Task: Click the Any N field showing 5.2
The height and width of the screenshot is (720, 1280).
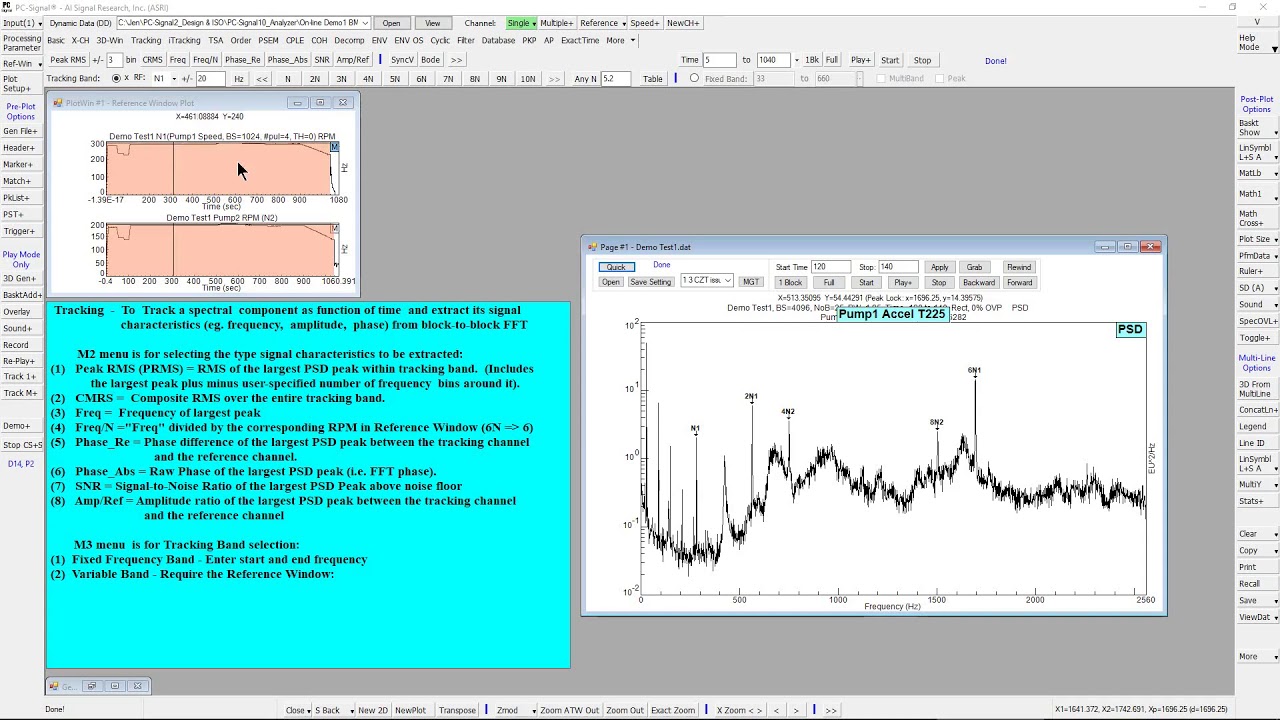Action: [614, 79]
